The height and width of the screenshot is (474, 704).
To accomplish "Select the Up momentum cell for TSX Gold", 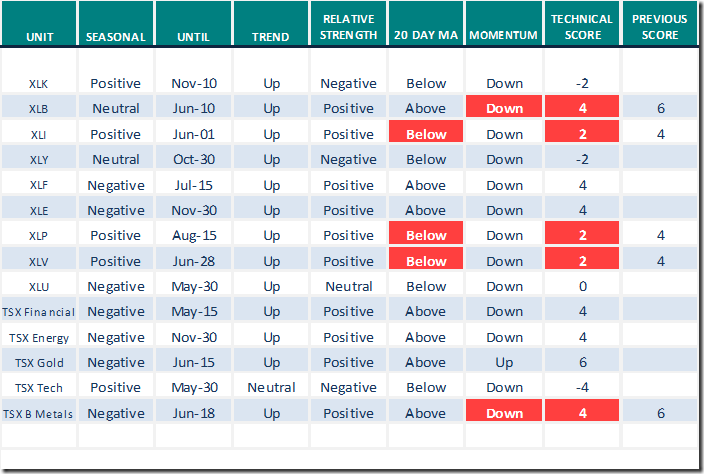I will 504,362.
